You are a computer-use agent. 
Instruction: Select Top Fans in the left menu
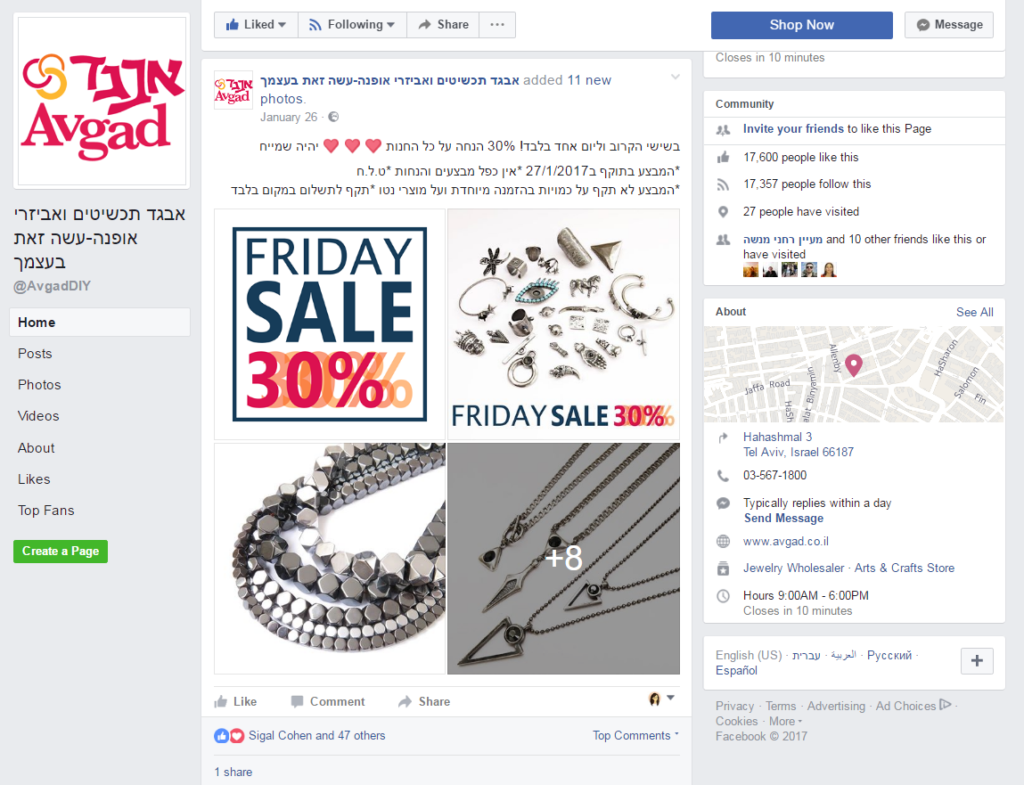[x=46, y=510]
